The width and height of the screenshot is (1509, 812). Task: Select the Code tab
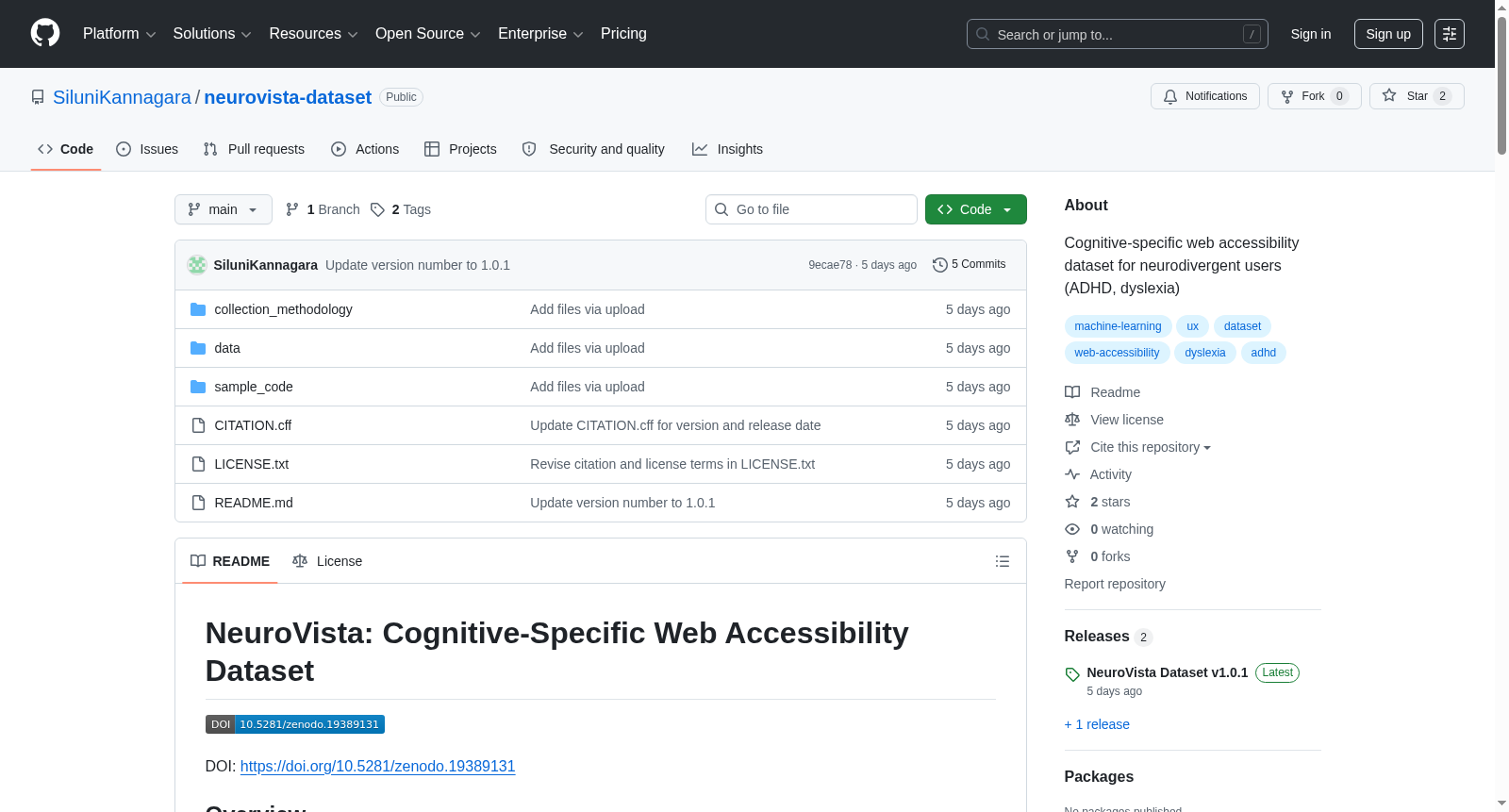66,149
